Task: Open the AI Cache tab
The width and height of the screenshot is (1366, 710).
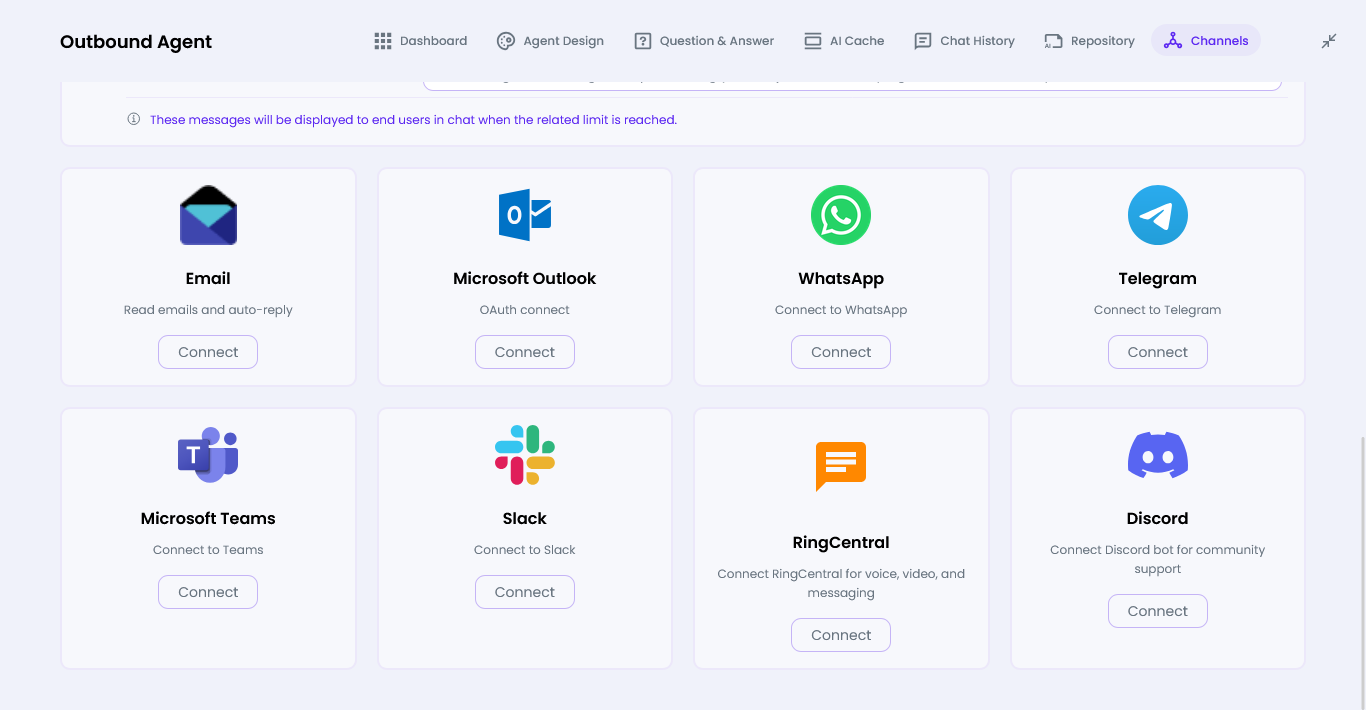Action: [x=845, y=41]
